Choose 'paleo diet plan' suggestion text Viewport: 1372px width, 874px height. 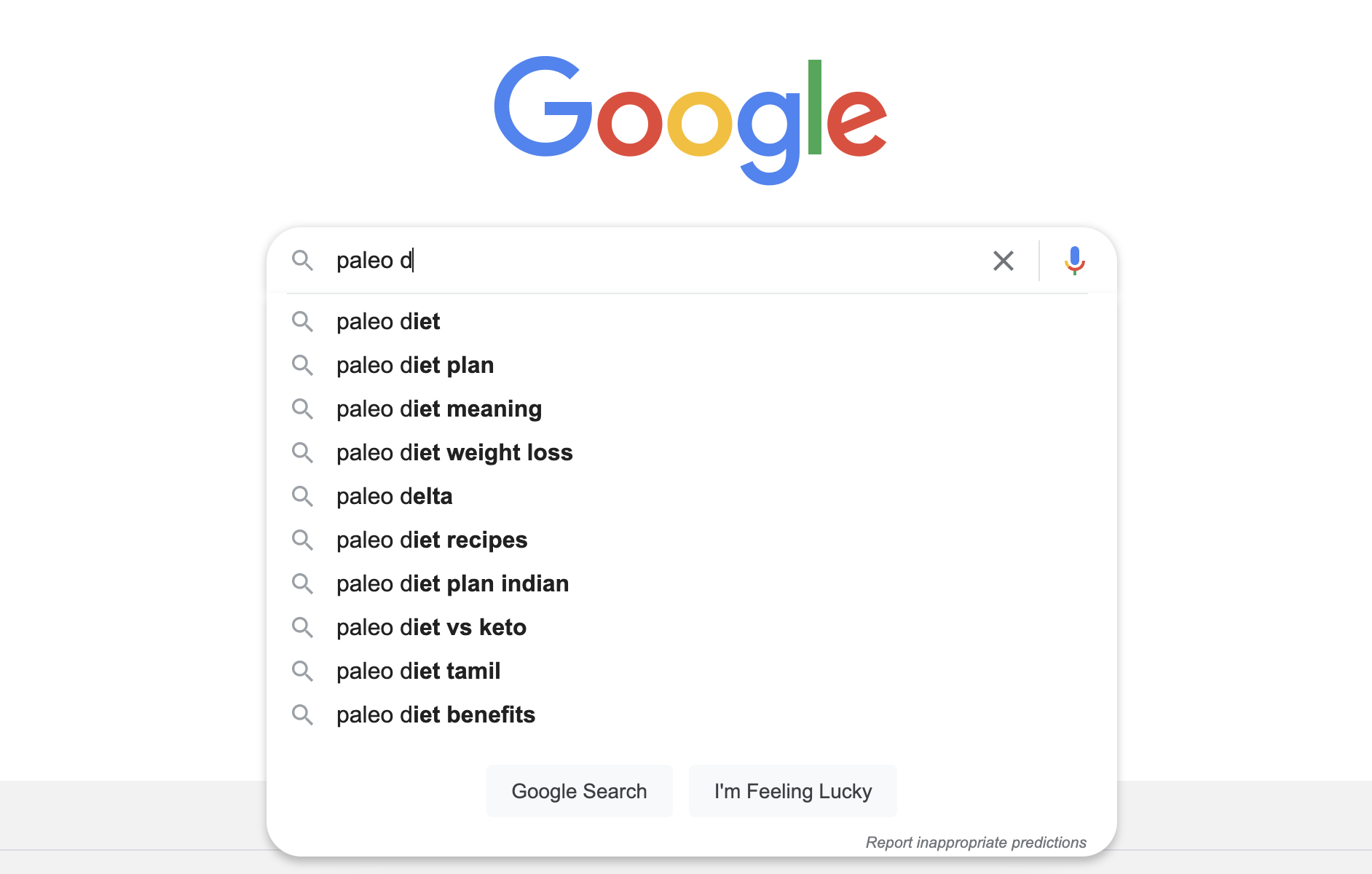(x=415, y=365)
